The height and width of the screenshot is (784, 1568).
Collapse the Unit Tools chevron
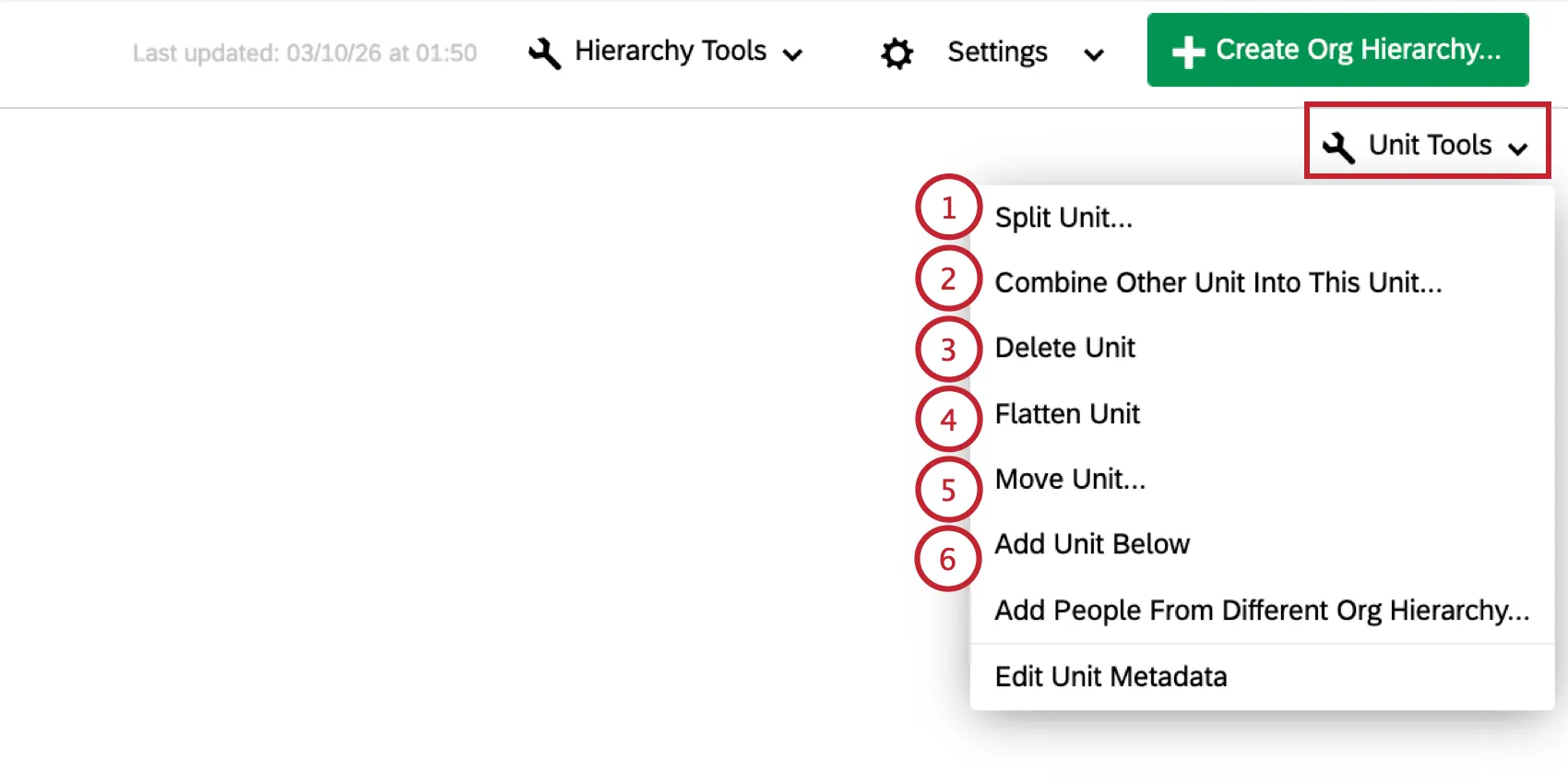pos(1518,148)
